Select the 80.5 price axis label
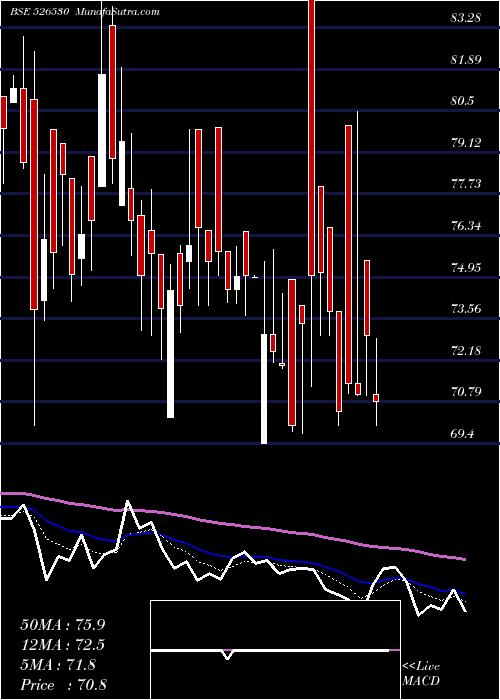Screen dimensions: 500x700 [x=462, y=101]
